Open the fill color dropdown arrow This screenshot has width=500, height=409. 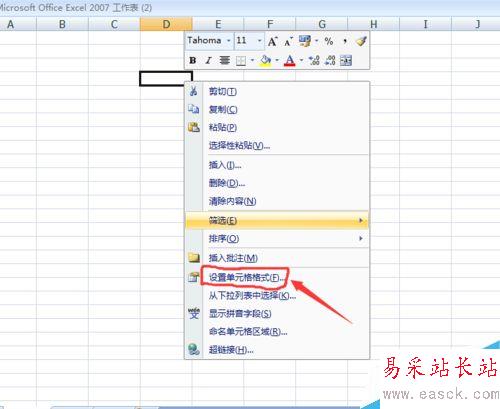pyautogui.click(x=277, y=60)
